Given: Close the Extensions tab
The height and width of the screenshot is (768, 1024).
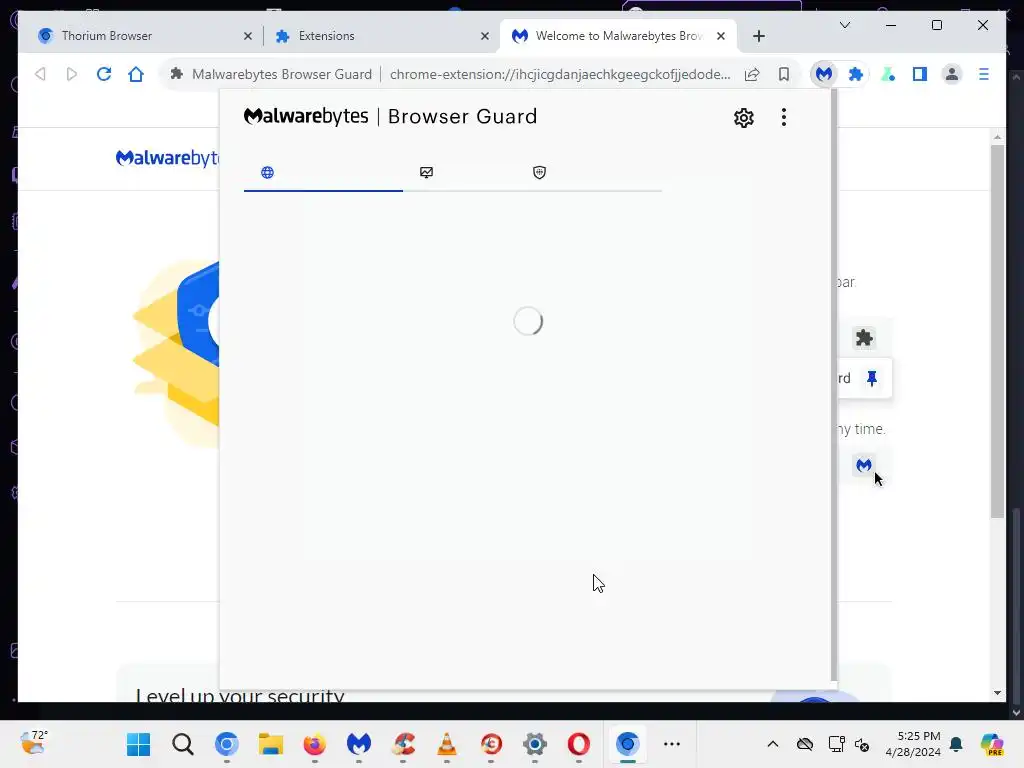Looking at the screenshot, I should click(x=485, y=37).
